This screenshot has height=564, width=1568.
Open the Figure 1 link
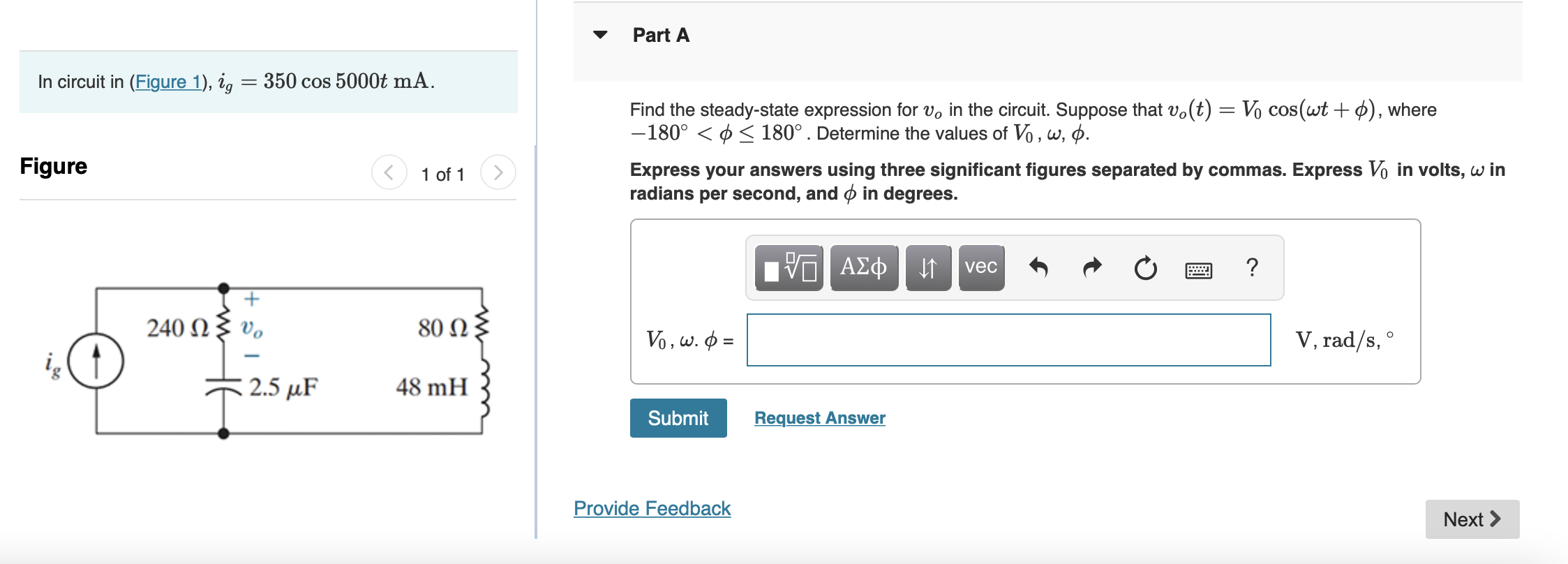click(167, 82)
